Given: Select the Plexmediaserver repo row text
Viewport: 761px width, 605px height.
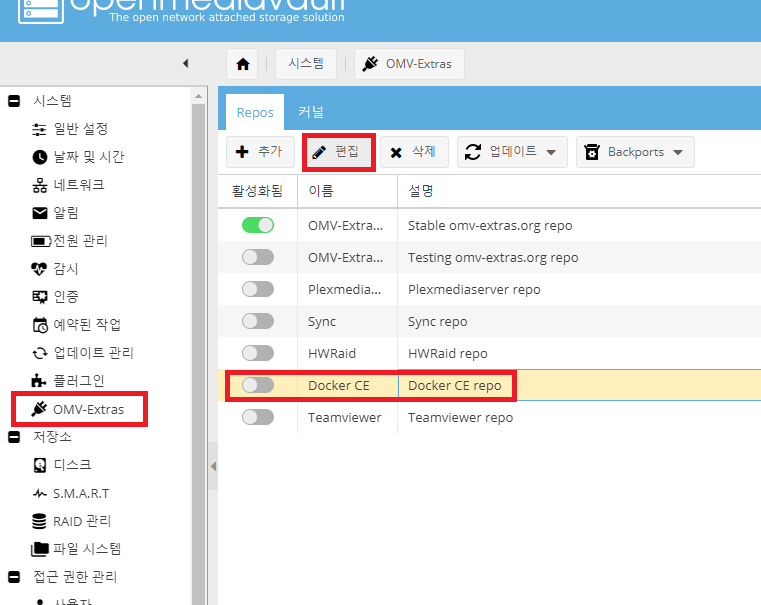Looking at the screenshot, I should [474, 290].
